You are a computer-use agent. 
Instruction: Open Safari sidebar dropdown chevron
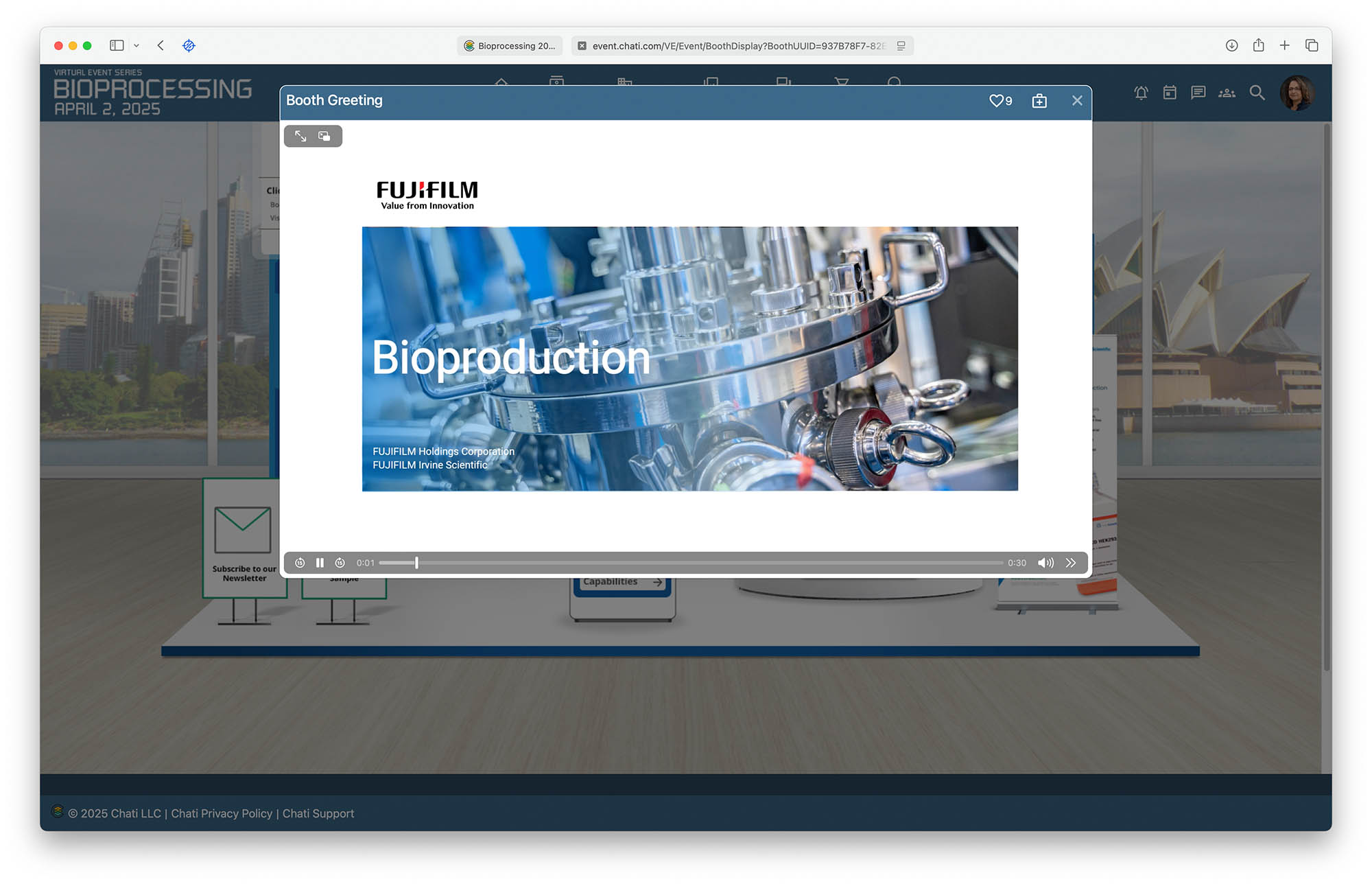137,45
